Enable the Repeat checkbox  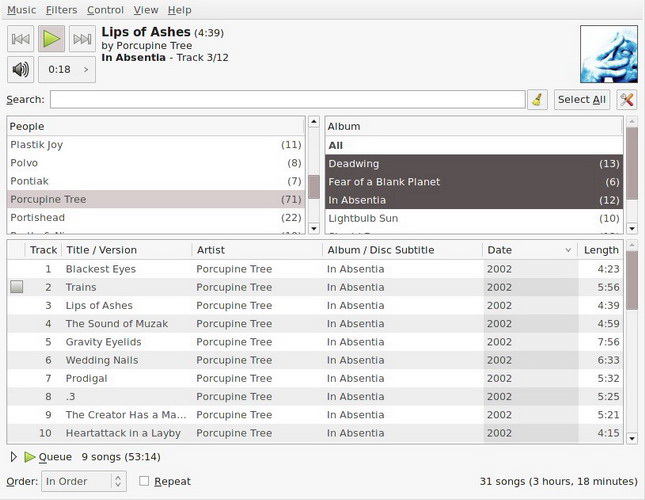click(145, 481)
